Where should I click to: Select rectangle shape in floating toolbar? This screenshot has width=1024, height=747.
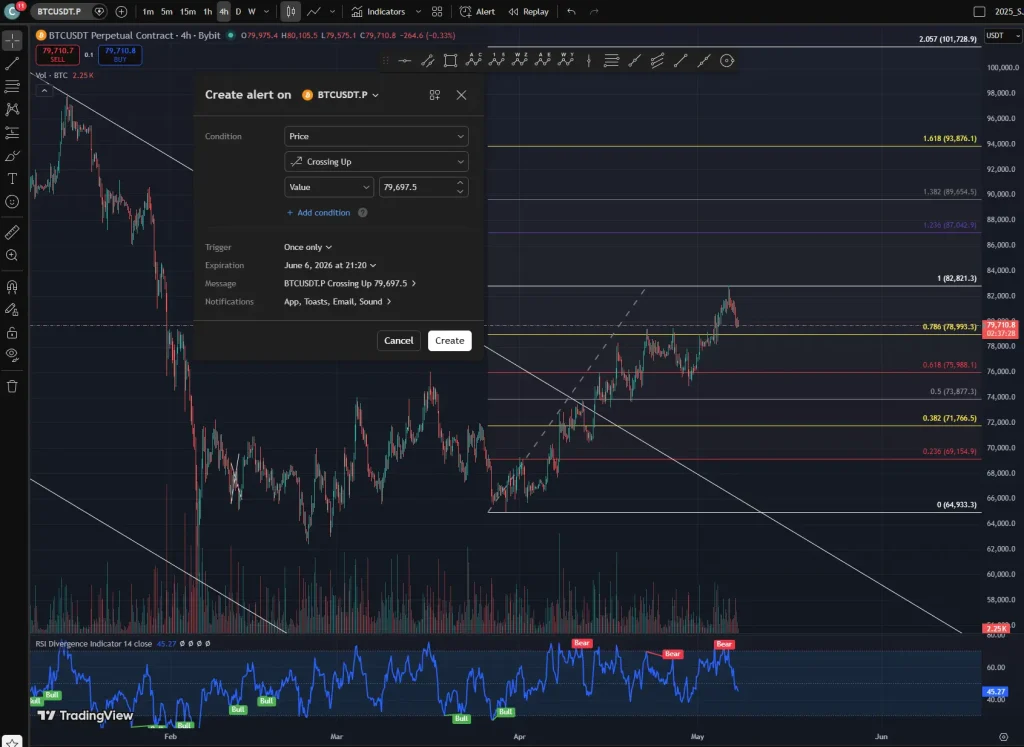450,61
